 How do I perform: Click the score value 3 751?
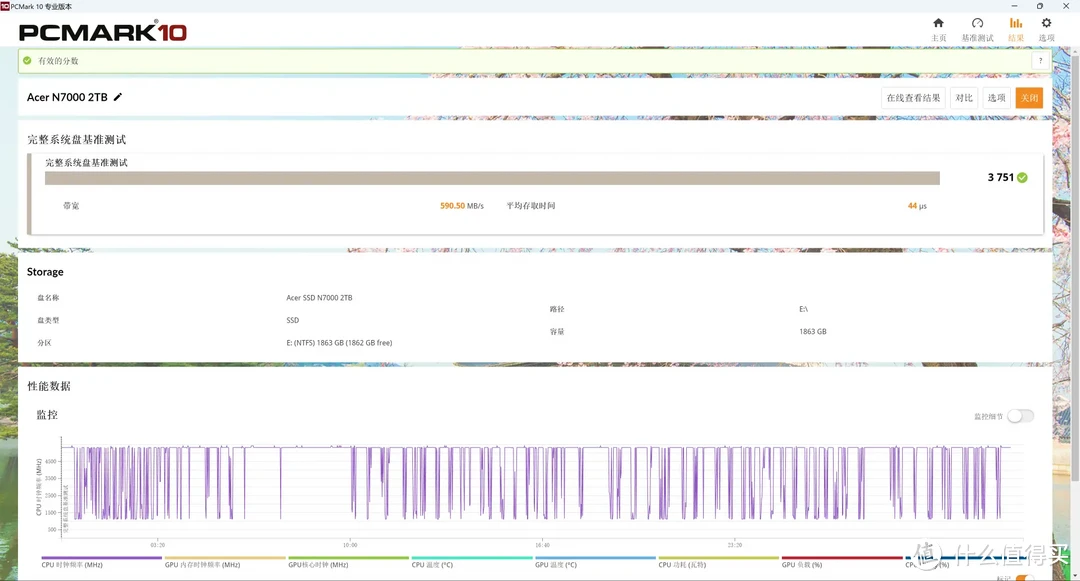pyautogui.click(x=1000, y=178)
